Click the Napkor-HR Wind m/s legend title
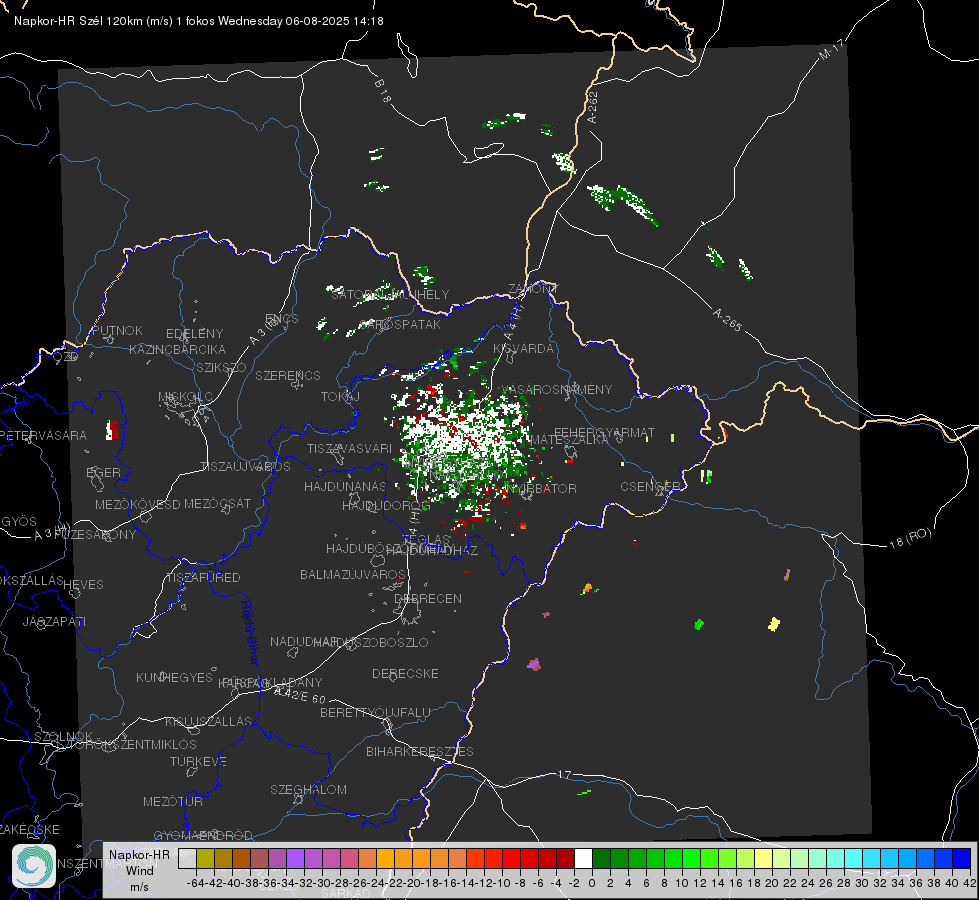Viewport: 979px width, 900px height. (139, 869)
